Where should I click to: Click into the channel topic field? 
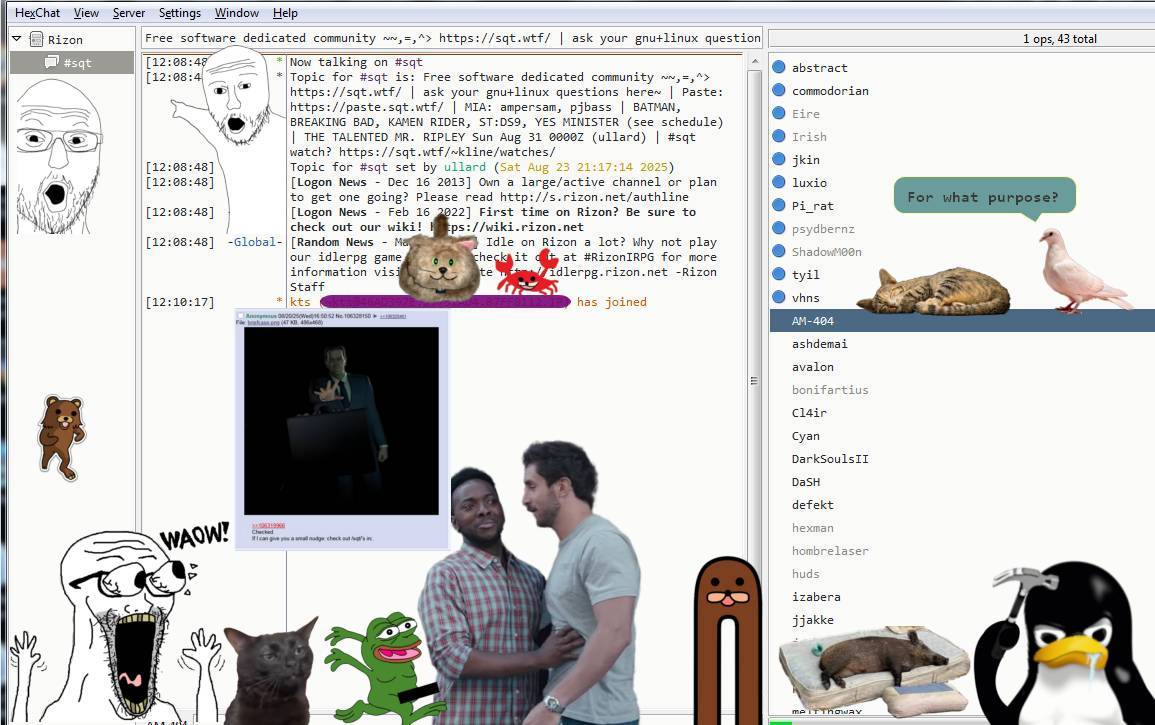tap(452, 38)
